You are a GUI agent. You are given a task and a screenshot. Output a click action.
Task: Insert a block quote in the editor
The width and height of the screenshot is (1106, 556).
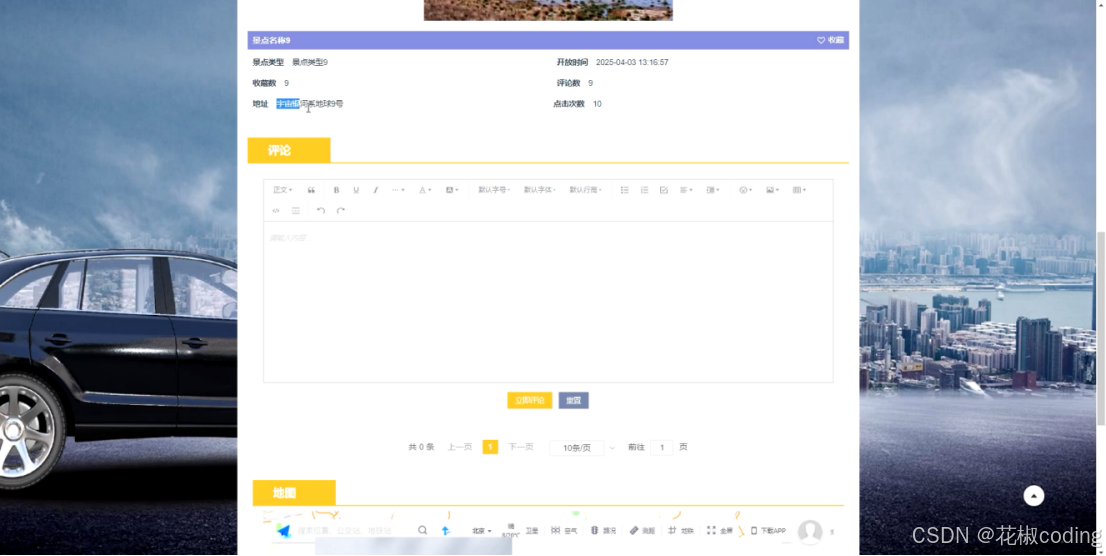(311, 191)
